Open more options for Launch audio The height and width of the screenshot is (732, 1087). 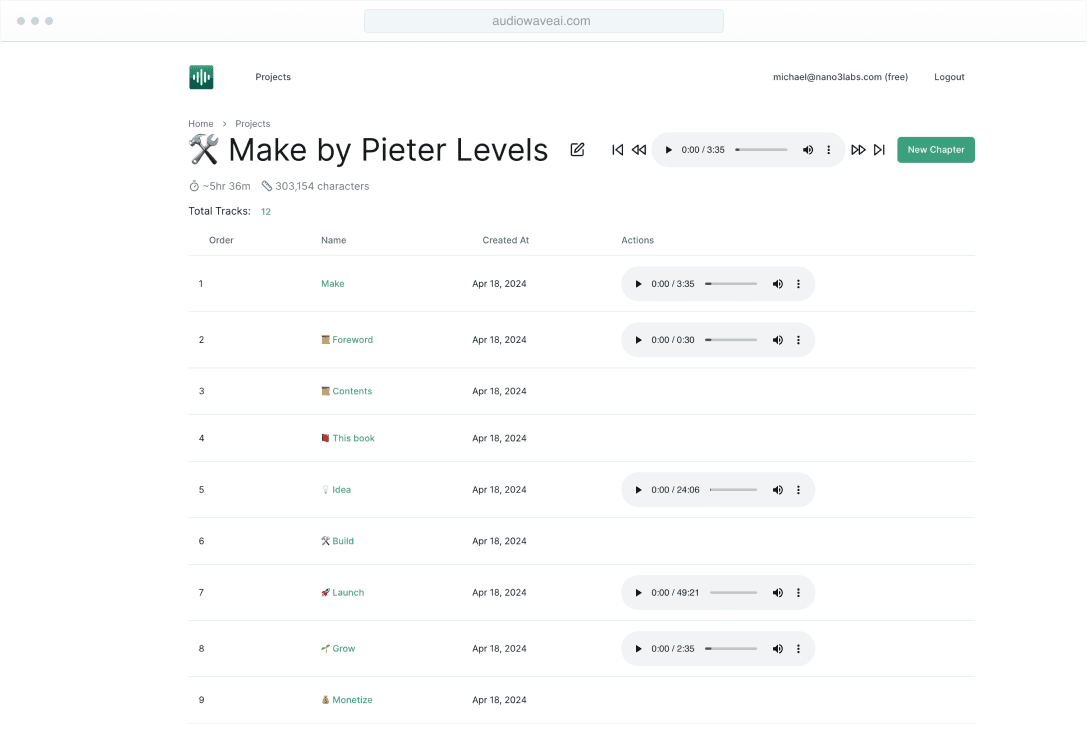point(798,593)
